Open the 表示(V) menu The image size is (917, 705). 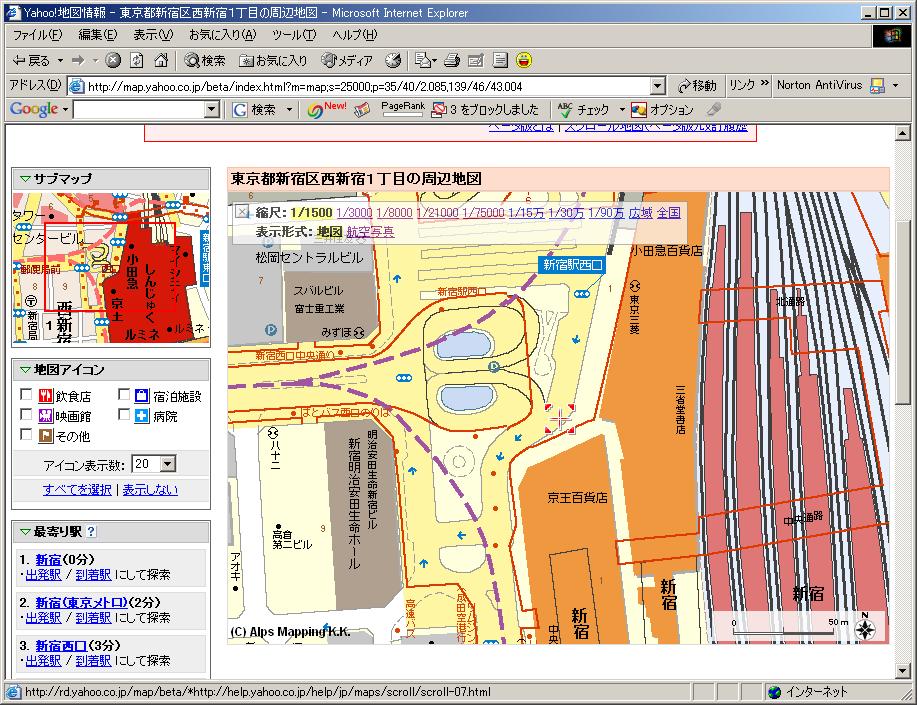click(153, 35)
